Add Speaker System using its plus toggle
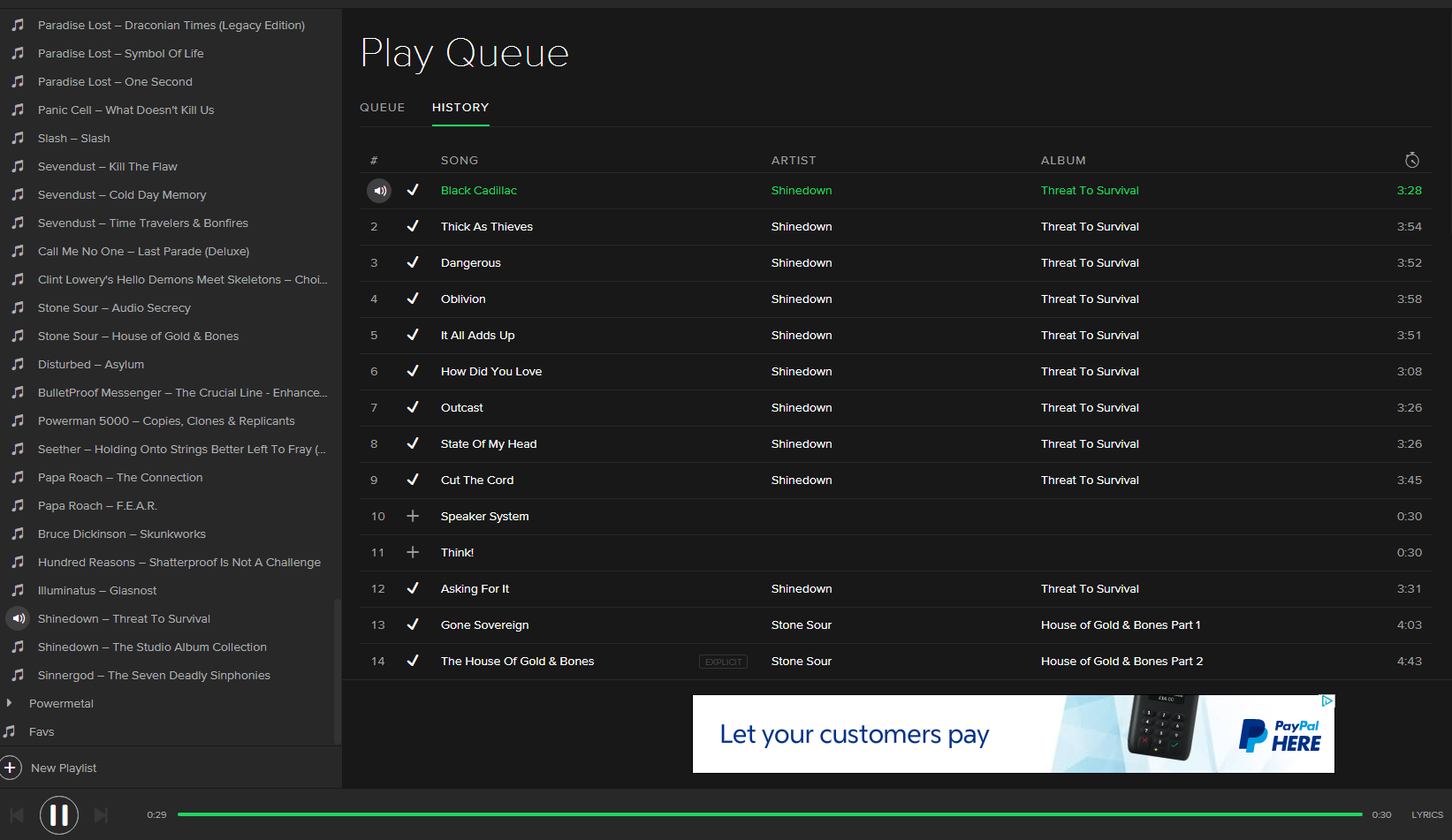The width and height of the screenshot is (1452, 840). click(x=413, y=516)
